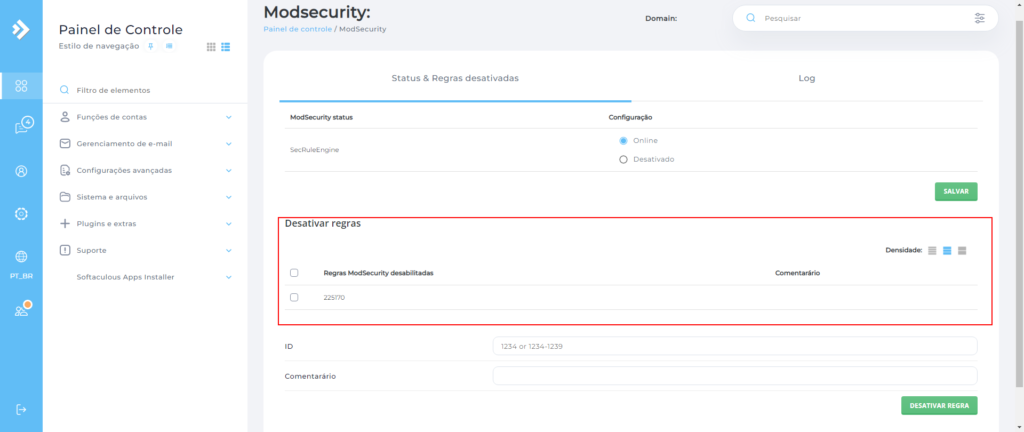
Task: Click the logout icon at sidebar bottom
Action: [x=21, y=409]
